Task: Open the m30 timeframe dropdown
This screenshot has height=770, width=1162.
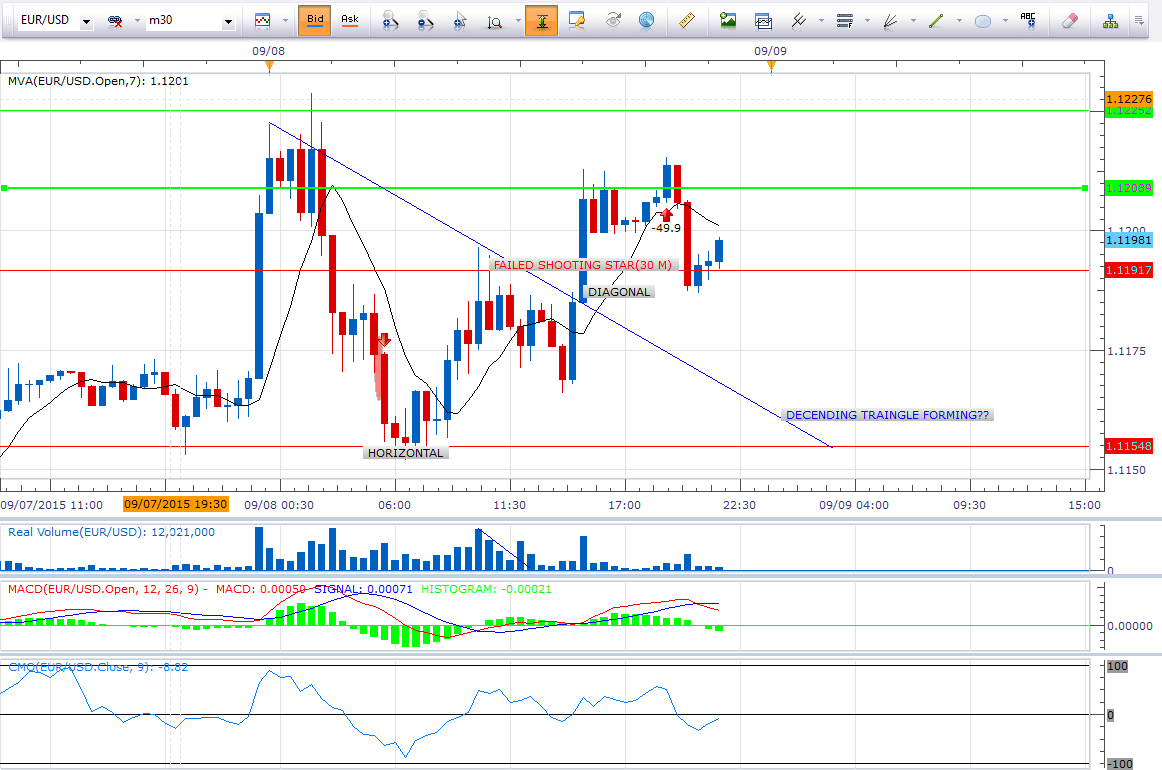Action: point(229,20)
